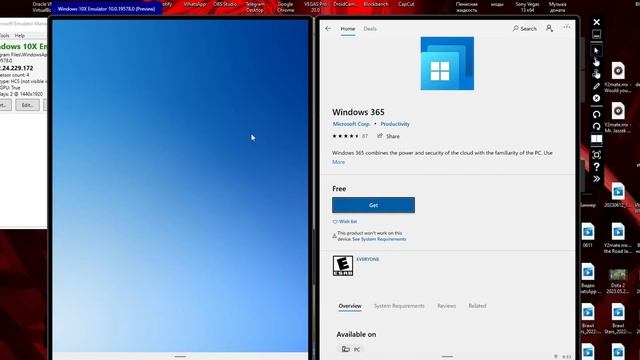Follow See System Requirements link

[x=379, y=239]
